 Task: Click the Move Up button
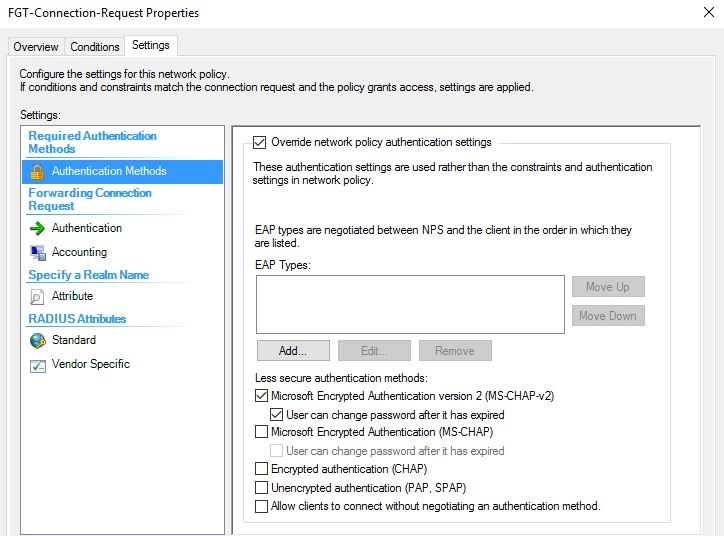click(608, 287)
